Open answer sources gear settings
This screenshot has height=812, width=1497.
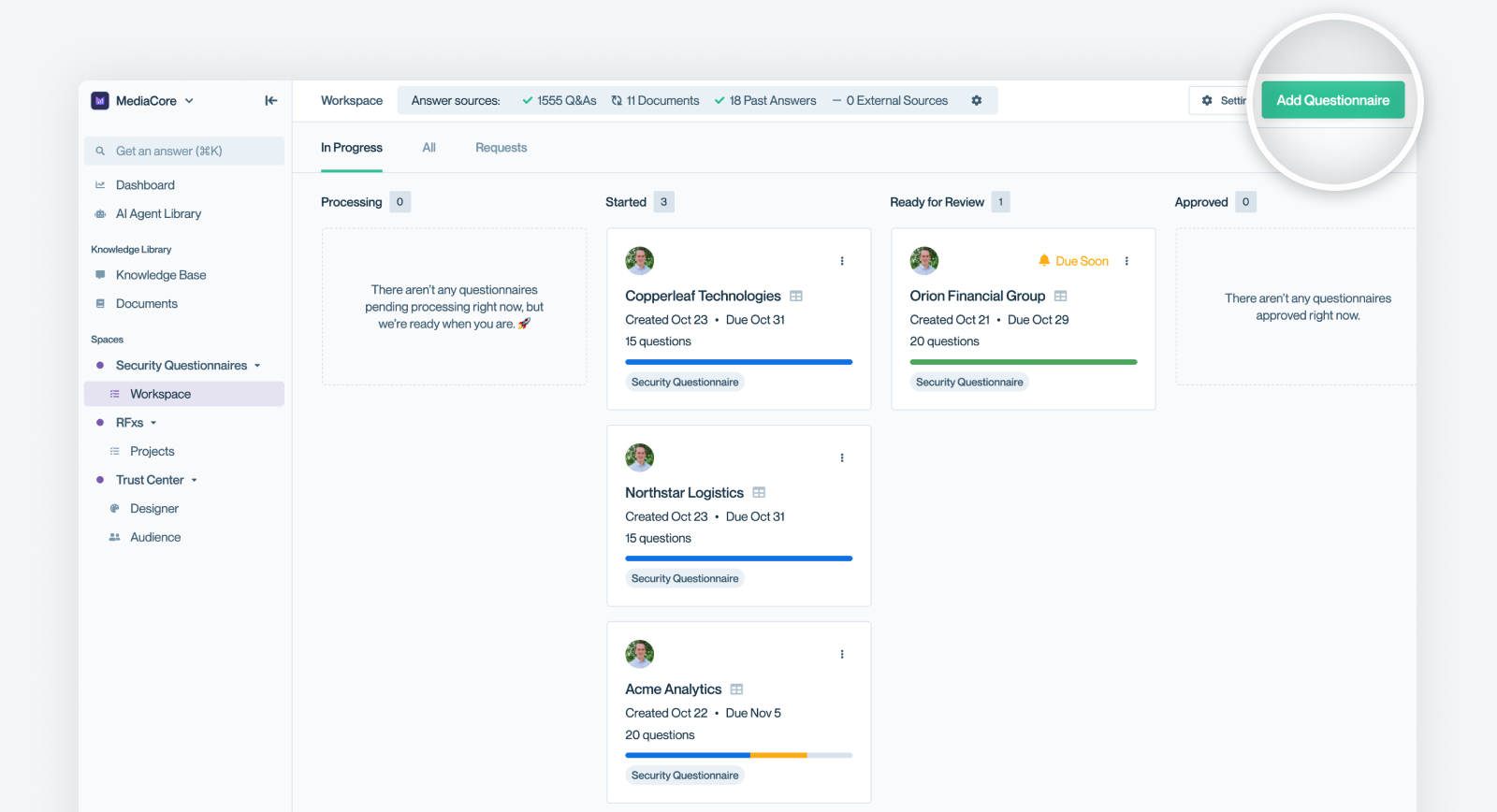click(977, 101)
